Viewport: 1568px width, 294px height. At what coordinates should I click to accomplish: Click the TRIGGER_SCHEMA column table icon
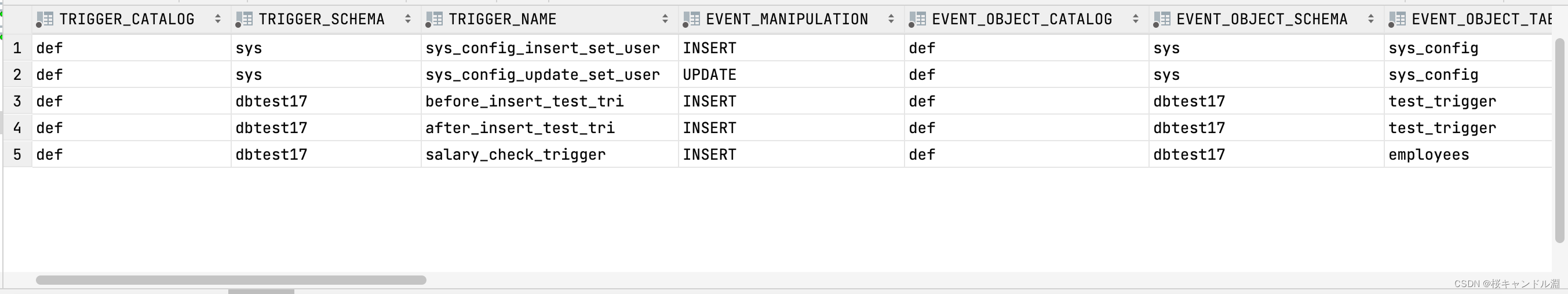pos(244,20)
